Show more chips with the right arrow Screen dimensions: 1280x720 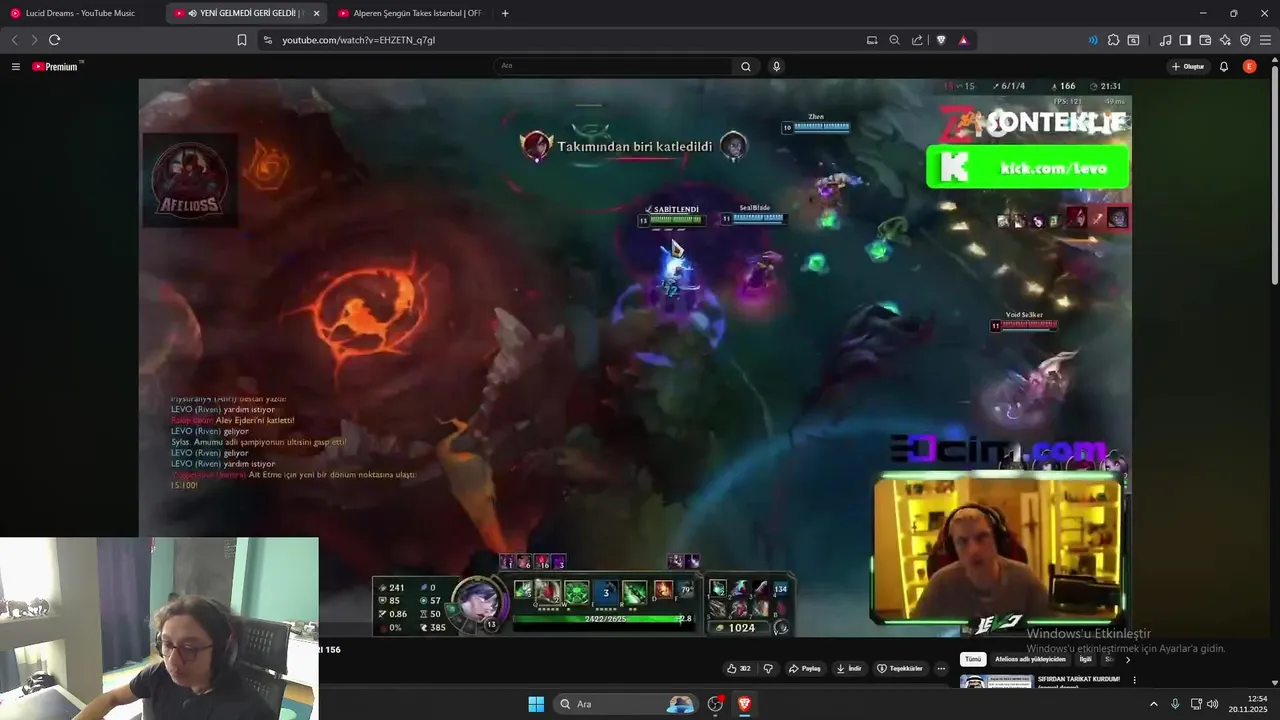click(x=1127, y=659)
